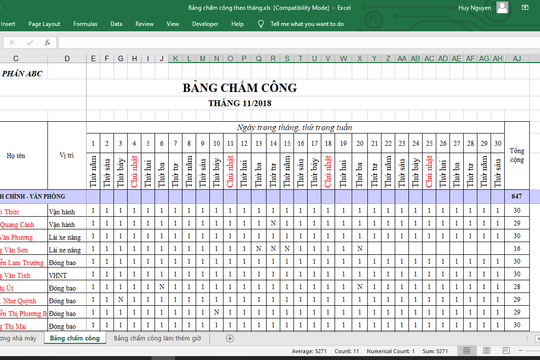The image size is (540, 360).
Task: Switch to Page Layout view icon
Action: coord(487,351)
